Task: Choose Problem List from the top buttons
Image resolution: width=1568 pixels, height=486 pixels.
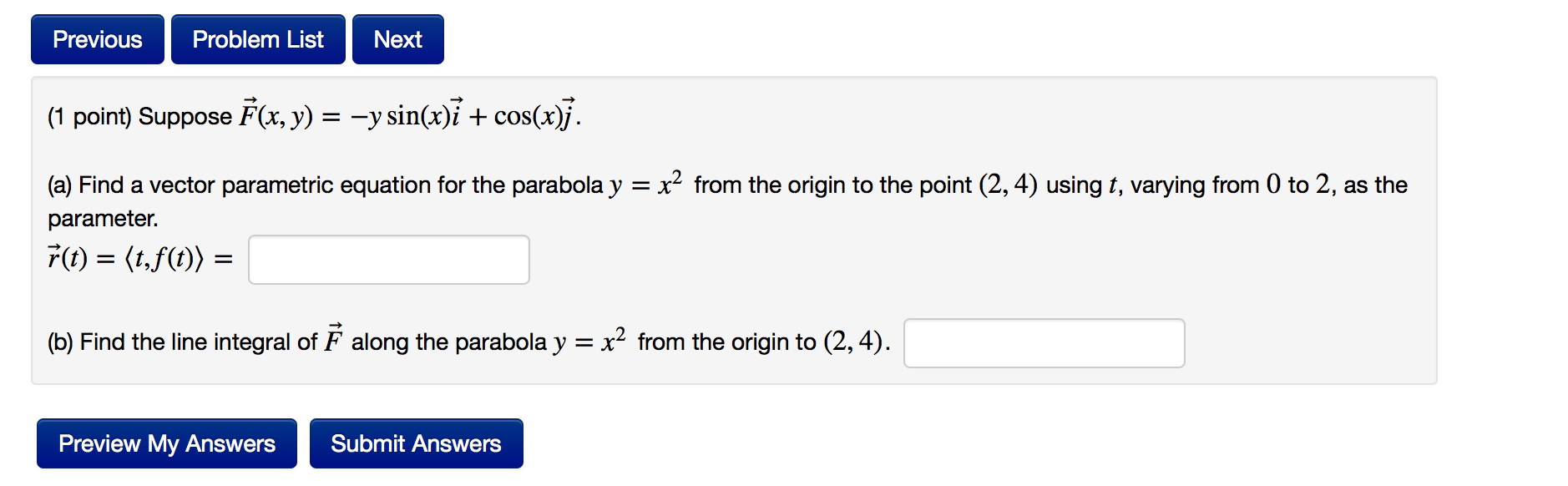Action: click(257, 38)
